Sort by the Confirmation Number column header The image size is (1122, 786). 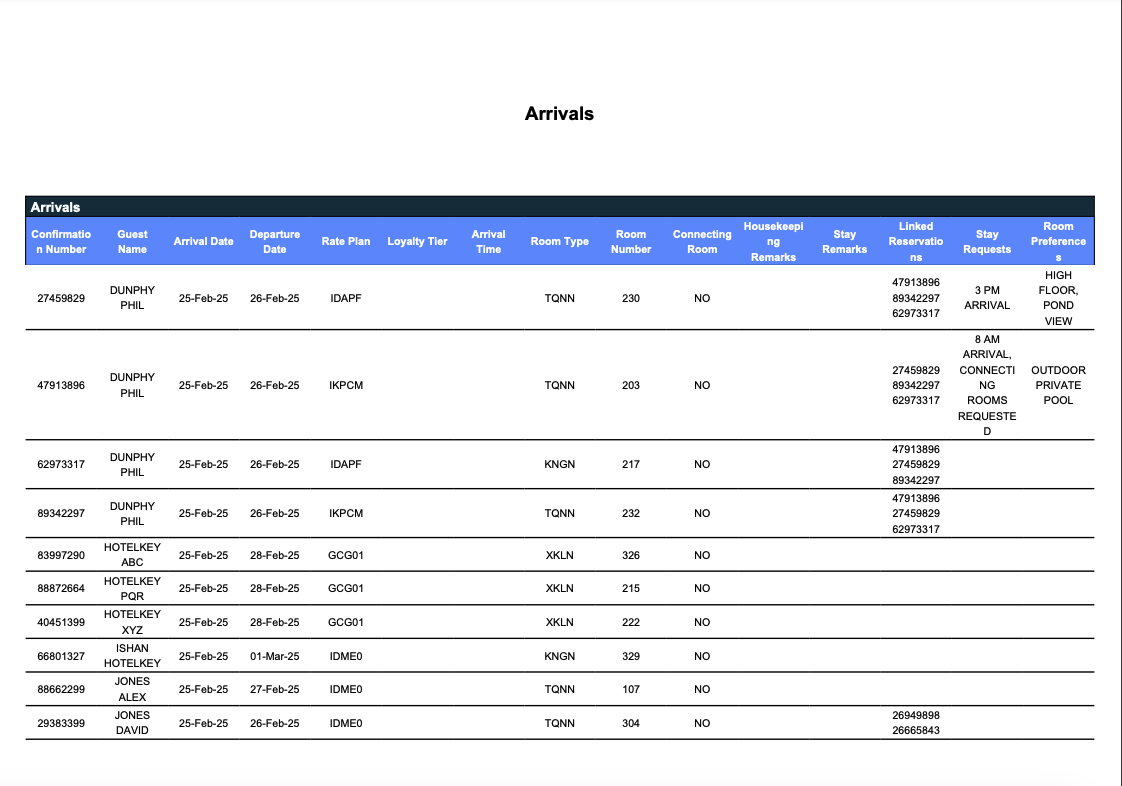coord(62,240)
